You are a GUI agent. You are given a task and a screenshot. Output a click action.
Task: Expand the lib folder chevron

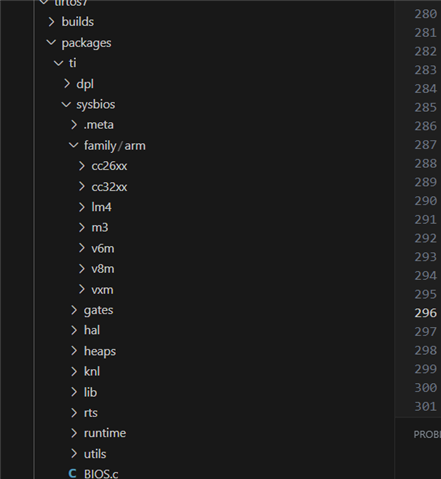[74, 392]
